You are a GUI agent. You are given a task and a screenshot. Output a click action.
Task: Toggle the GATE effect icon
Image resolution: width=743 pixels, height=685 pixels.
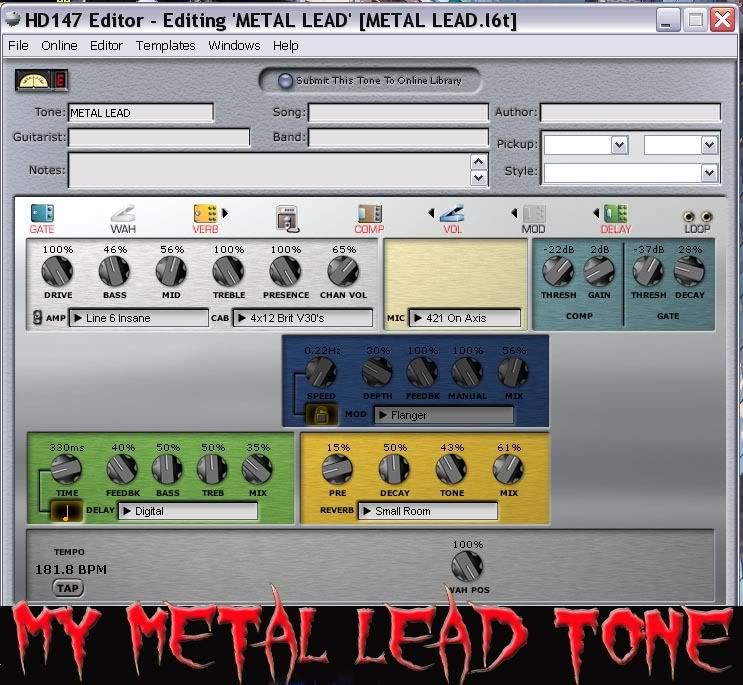click(42, 213)
